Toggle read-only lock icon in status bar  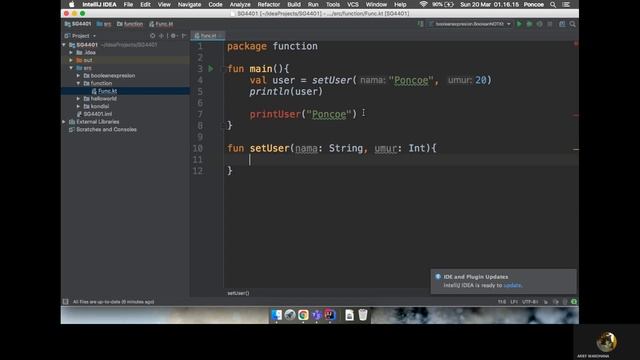[546, 302]
